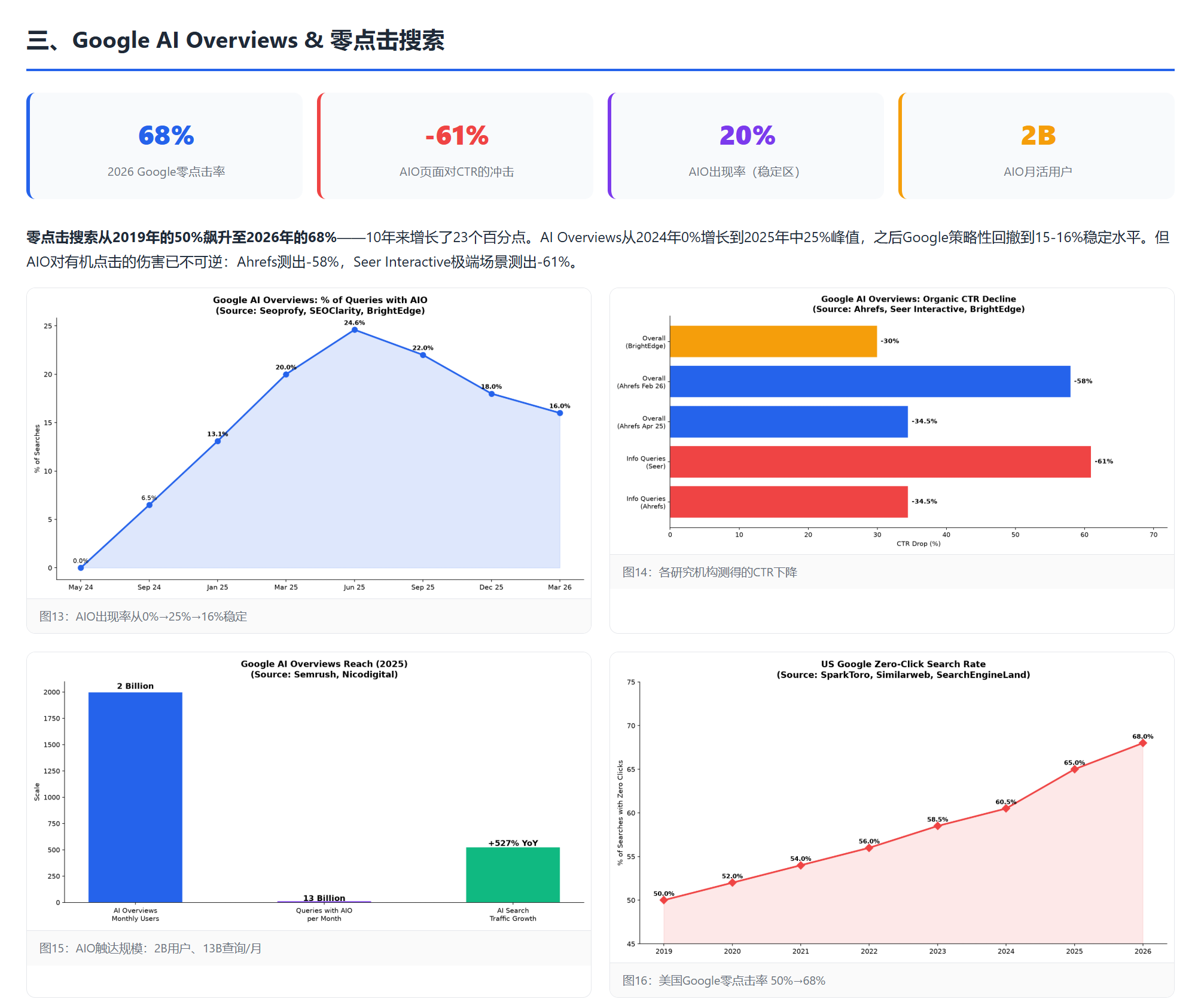Viewport: 1195px width, 1008px height.
Task: Select the red -61% stat card value
Action: pyautogui.click(x=457, y=135)
